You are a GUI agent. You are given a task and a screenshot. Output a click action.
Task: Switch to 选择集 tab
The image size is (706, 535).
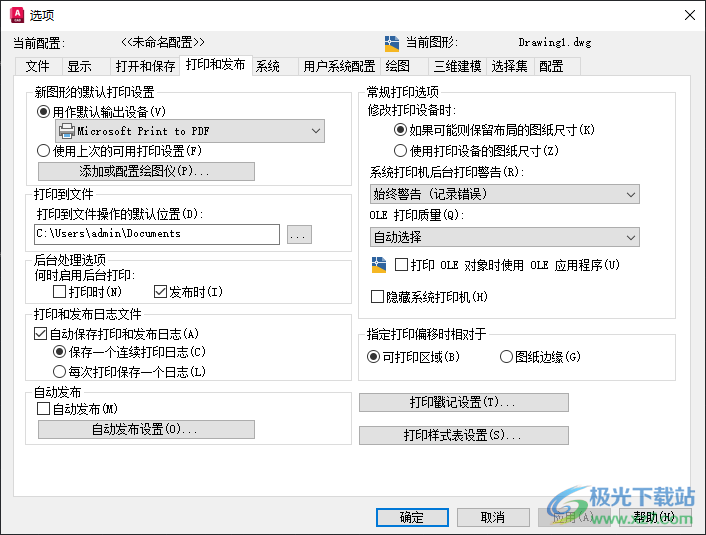[x=510, y=67]
